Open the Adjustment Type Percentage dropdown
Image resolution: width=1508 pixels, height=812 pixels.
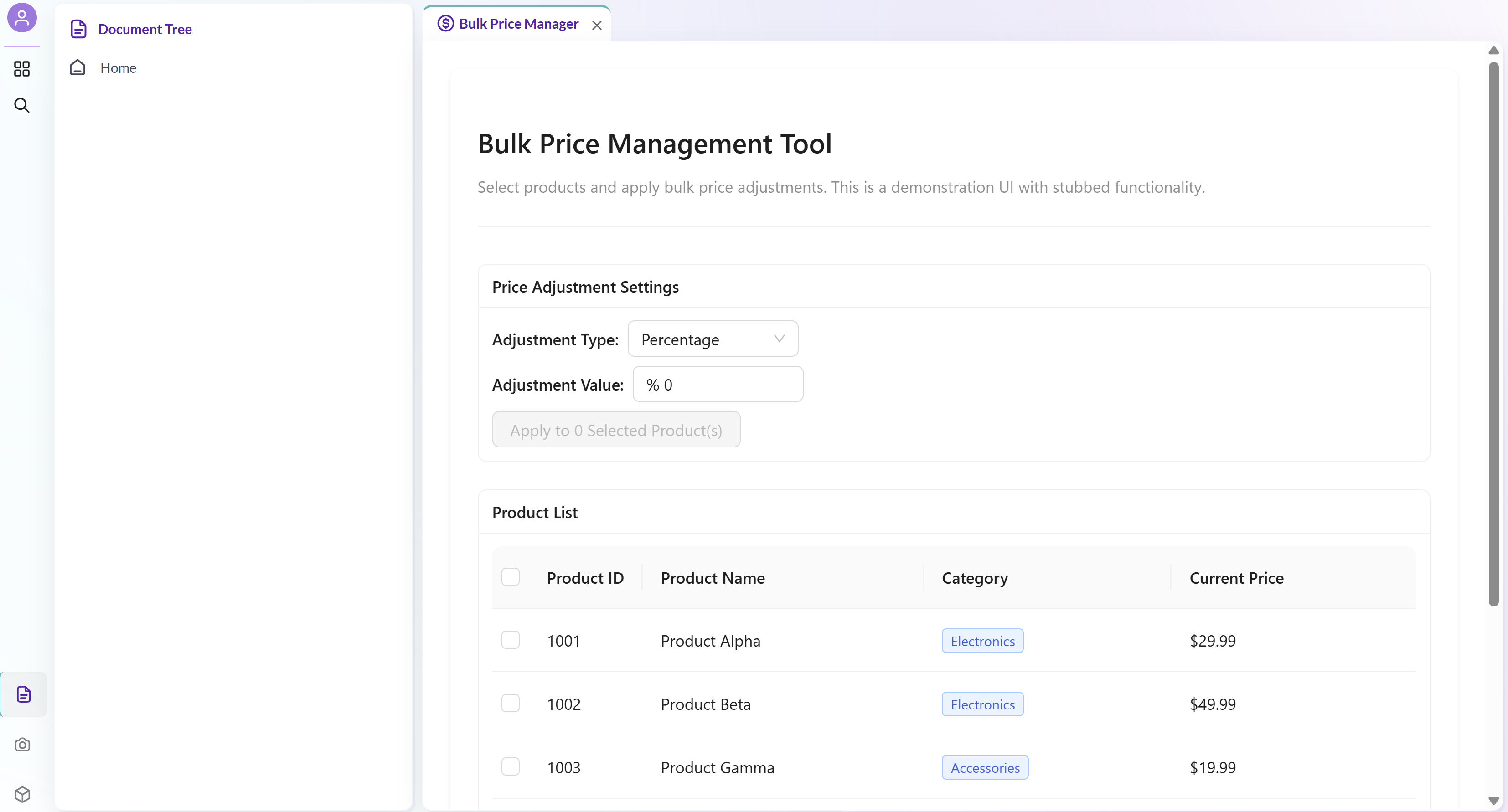coord(712,339)
